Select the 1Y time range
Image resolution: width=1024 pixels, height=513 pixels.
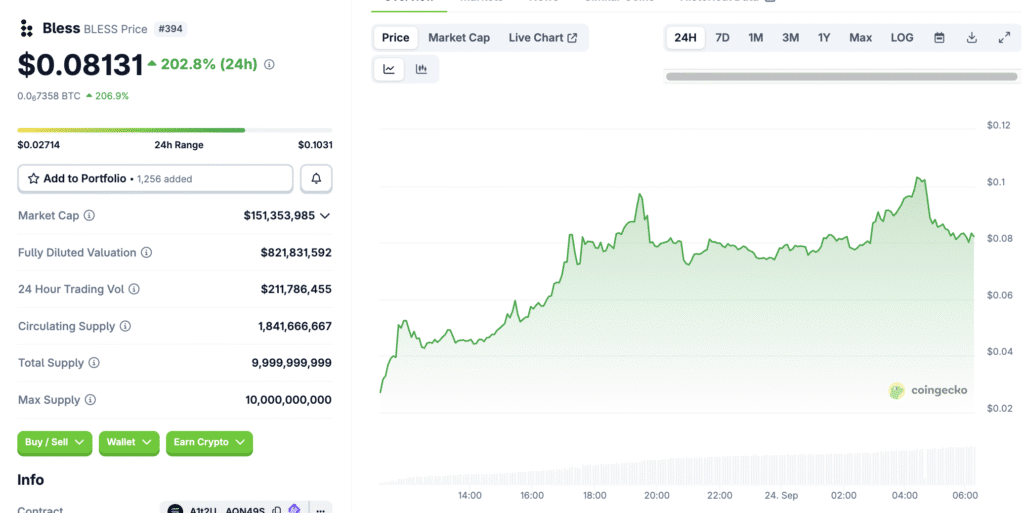[824, 38]
